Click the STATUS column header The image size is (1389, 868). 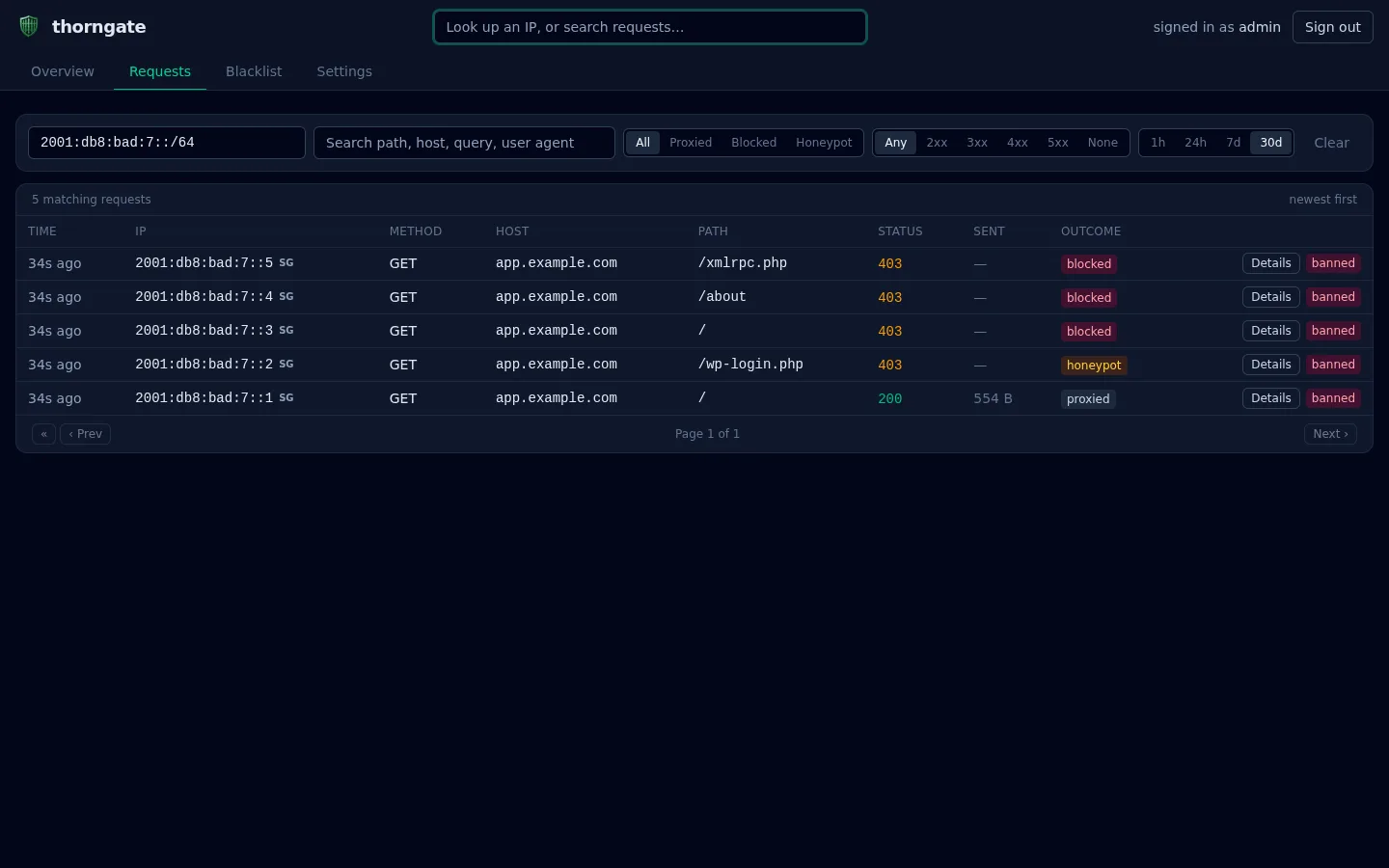(x=900, y=231)
